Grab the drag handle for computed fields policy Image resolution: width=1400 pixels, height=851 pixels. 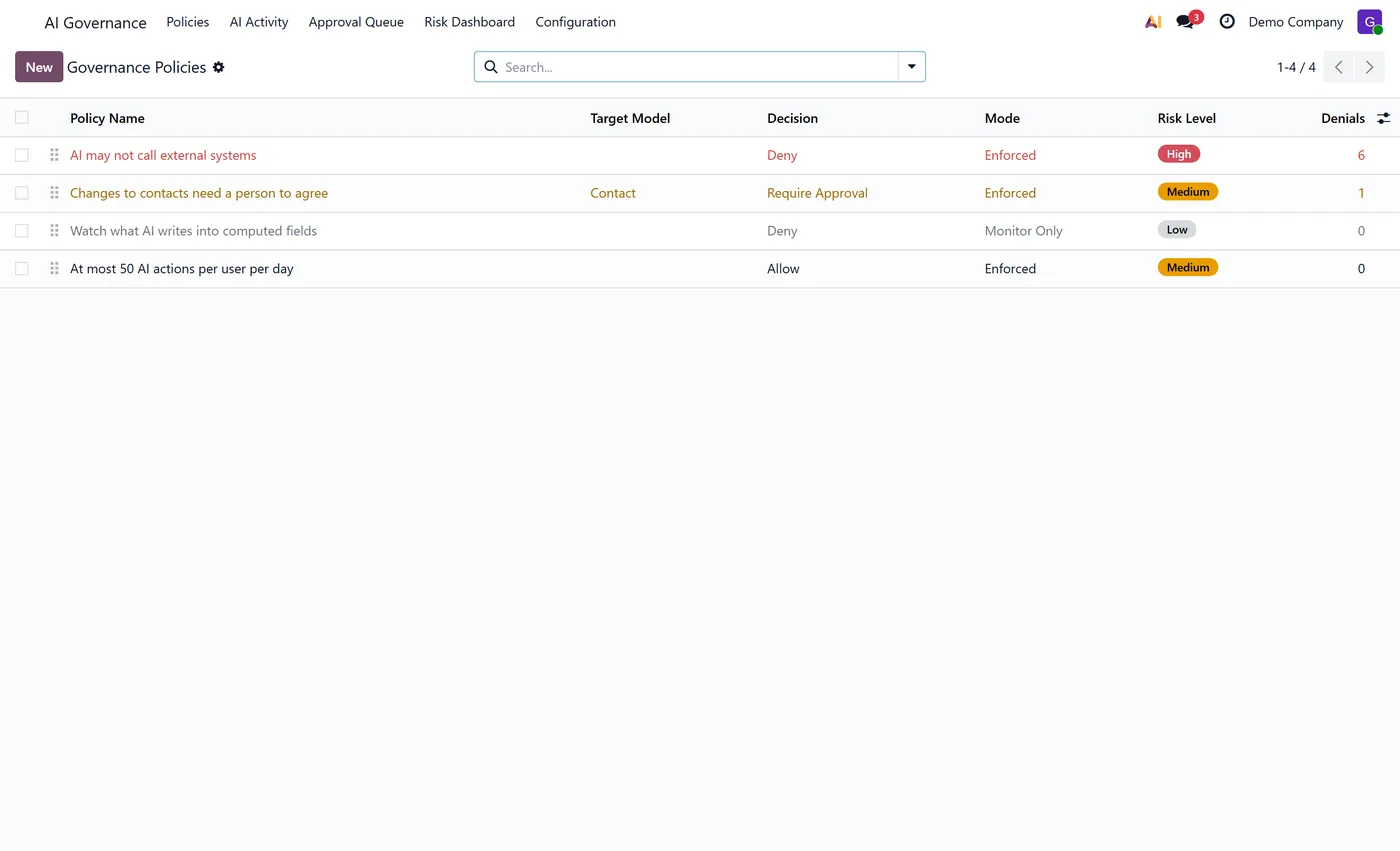(55, 231)
